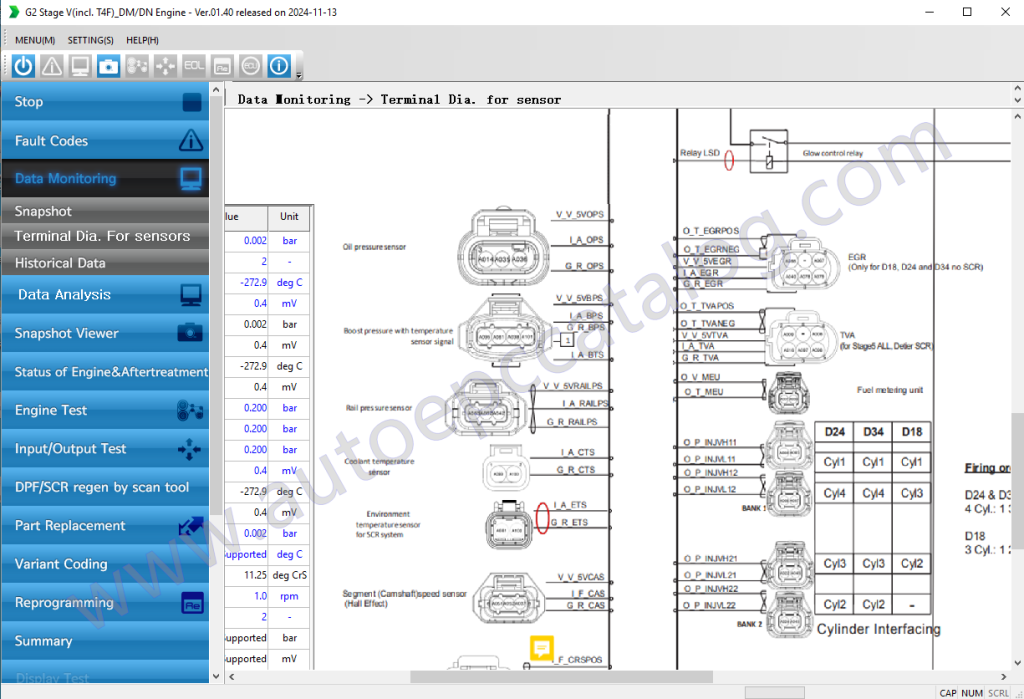Collapse the expanded Data Monitoring section
Screen dimensions: 1024x699
(103, 178)
